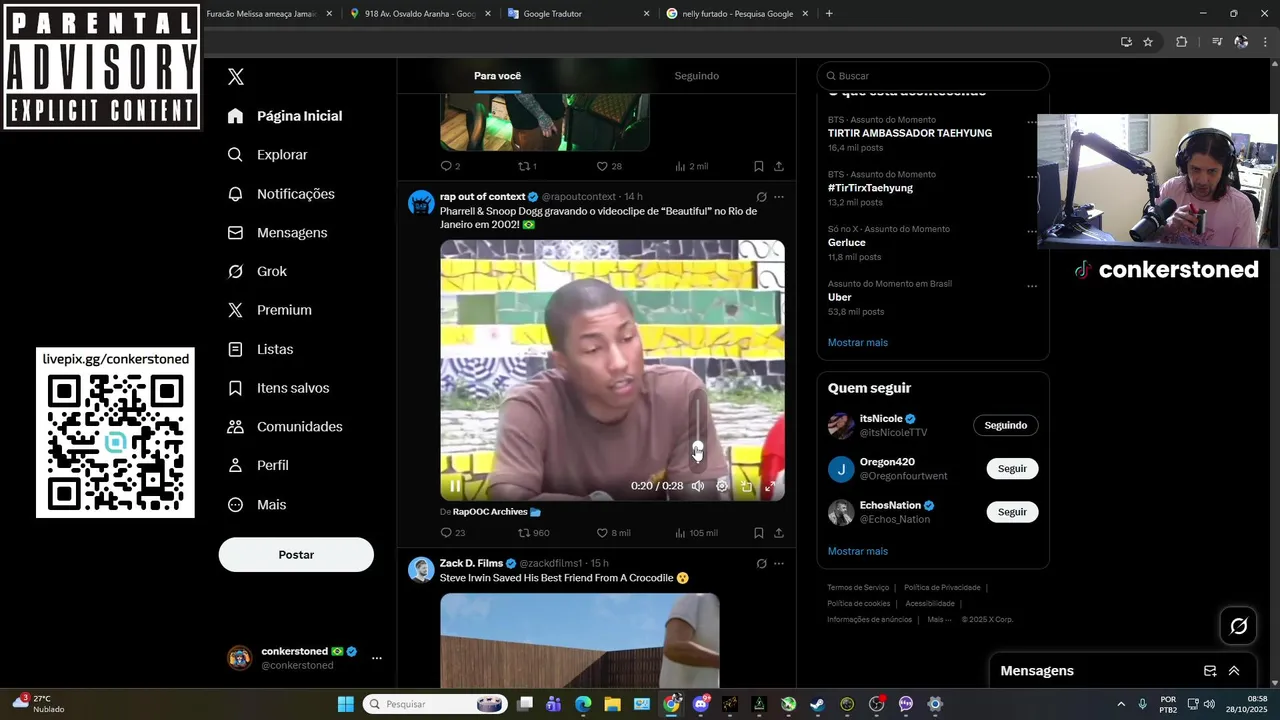Open RapOOC Archives source link
Image resolution: width=1280 pixels, height=720 pixels.
(x=496, y=512)
